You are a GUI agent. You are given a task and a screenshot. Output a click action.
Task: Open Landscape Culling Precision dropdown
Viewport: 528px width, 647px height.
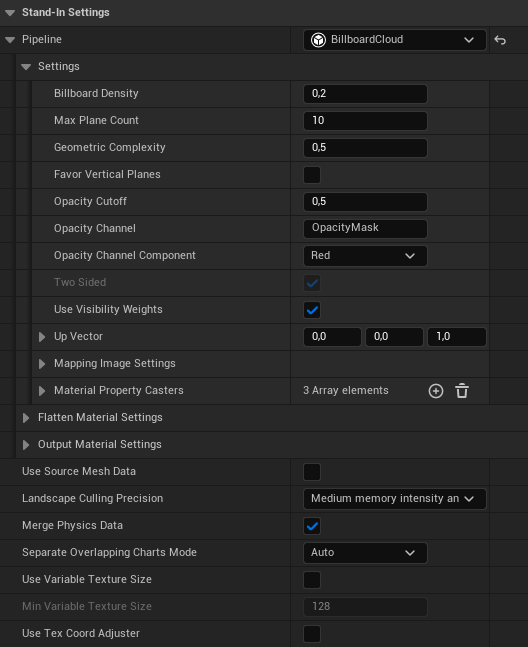click(395, 499)
